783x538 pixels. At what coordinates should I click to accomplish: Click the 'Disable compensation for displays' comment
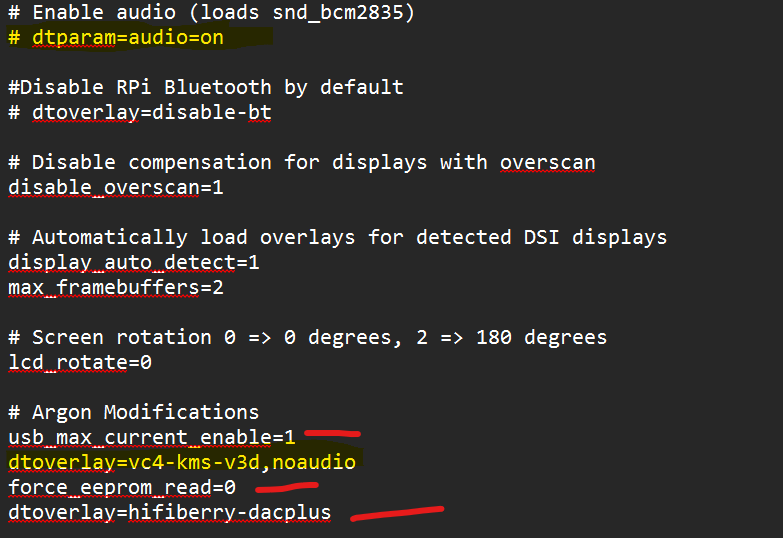click(302, 163)
